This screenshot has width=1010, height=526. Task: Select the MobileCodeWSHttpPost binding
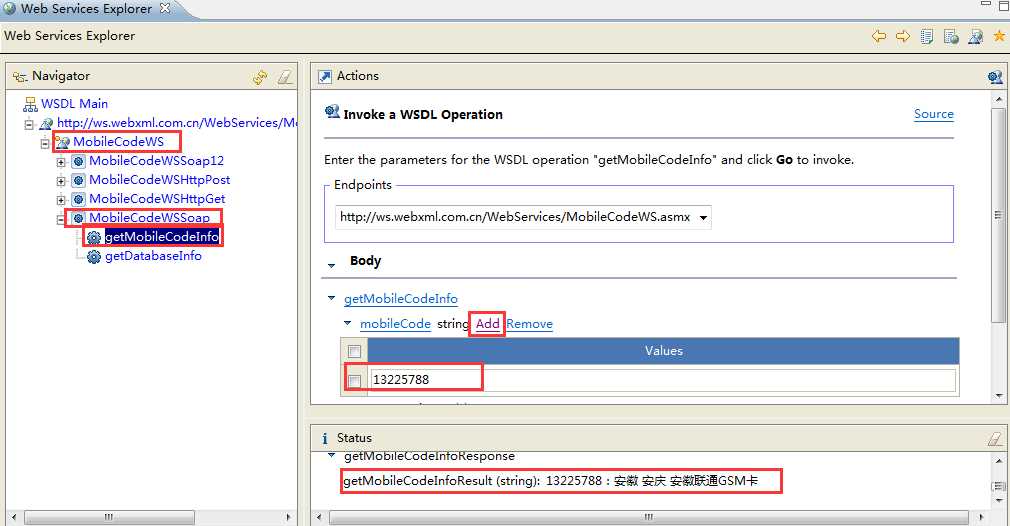pos(160,180)
